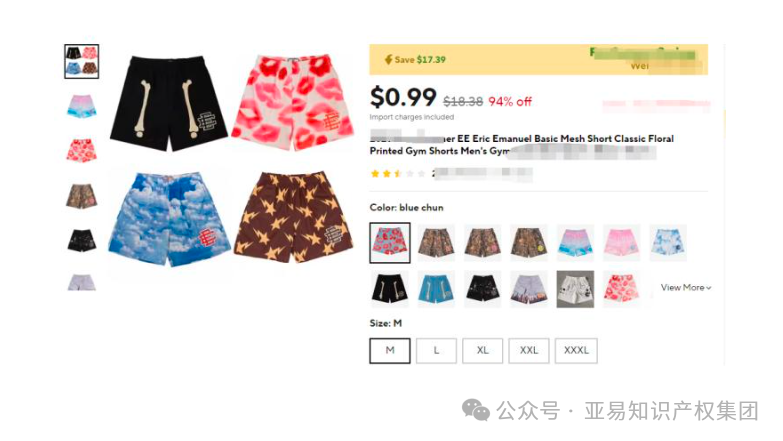Choose size L option
Image resolution: width=783 pixels, height=441 pixels.
(x=436, y=351)
